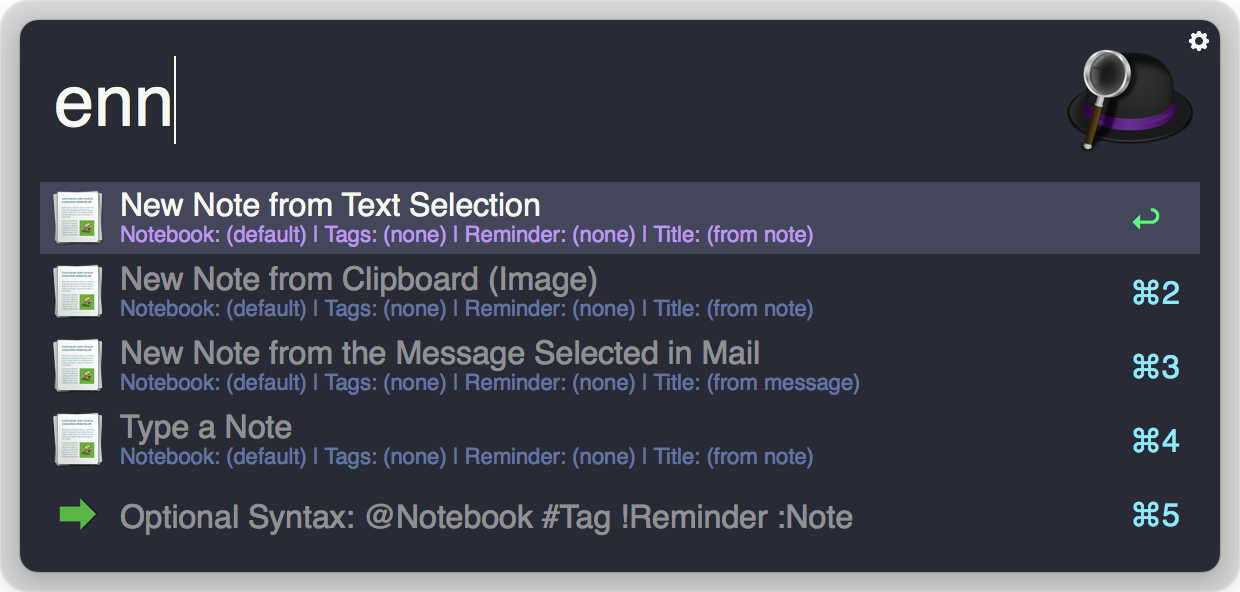The image size is (1240, 592).
Task: Click the ⌘4 shortcut label
Action: tap(1158, 441)
